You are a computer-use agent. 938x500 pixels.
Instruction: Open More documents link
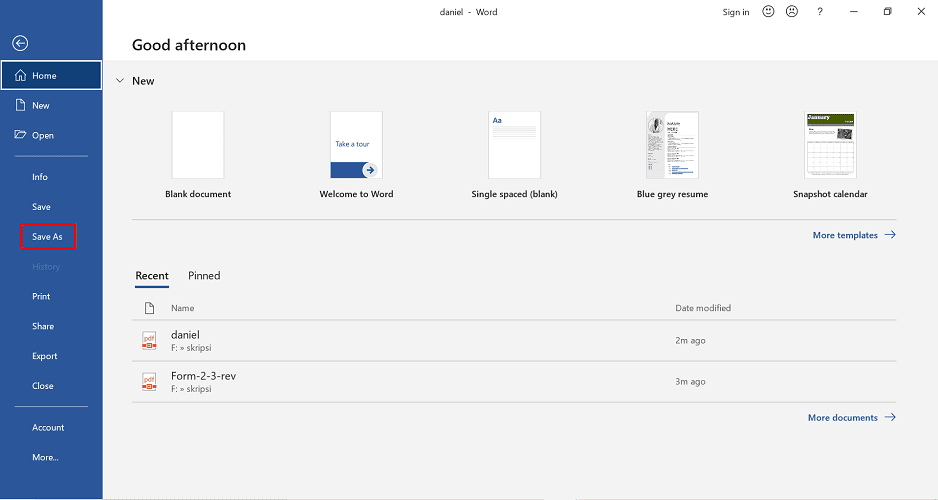click(843, 417)
